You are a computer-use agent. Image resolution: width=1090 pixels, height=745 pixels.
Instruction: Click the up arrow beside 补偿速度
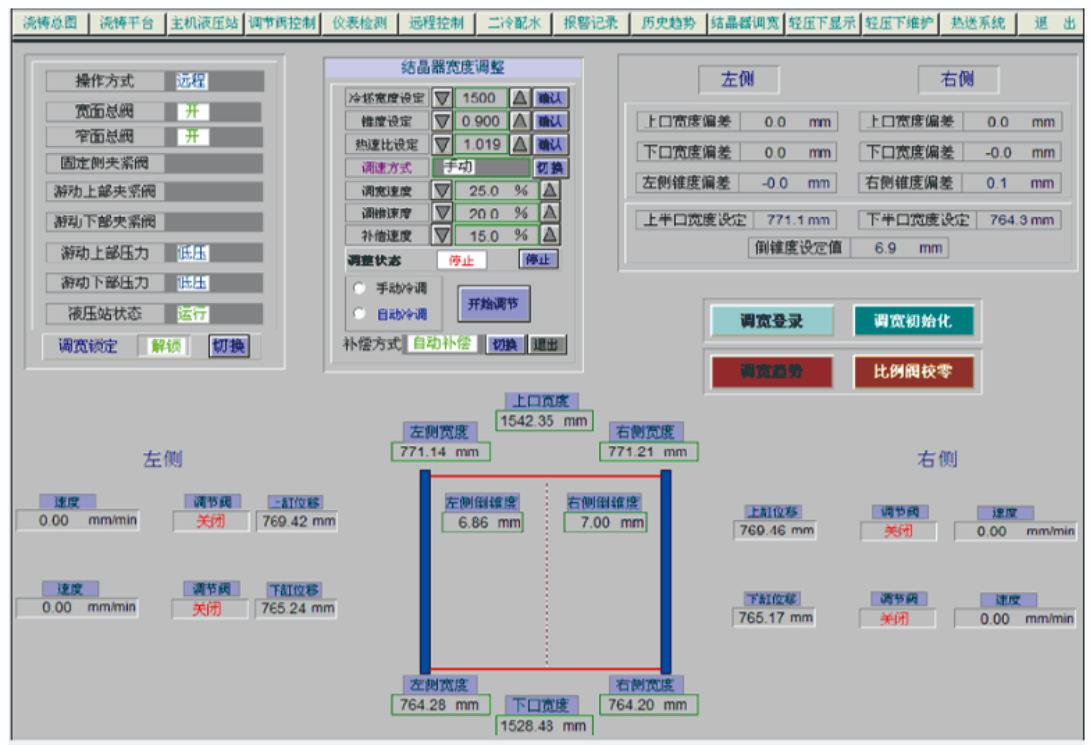[x=550, y=235]
